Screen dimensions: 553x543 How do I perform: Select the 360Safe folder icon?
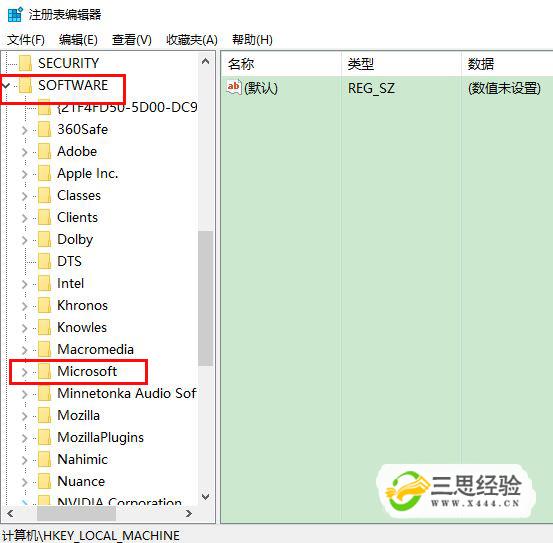[45, 129]
